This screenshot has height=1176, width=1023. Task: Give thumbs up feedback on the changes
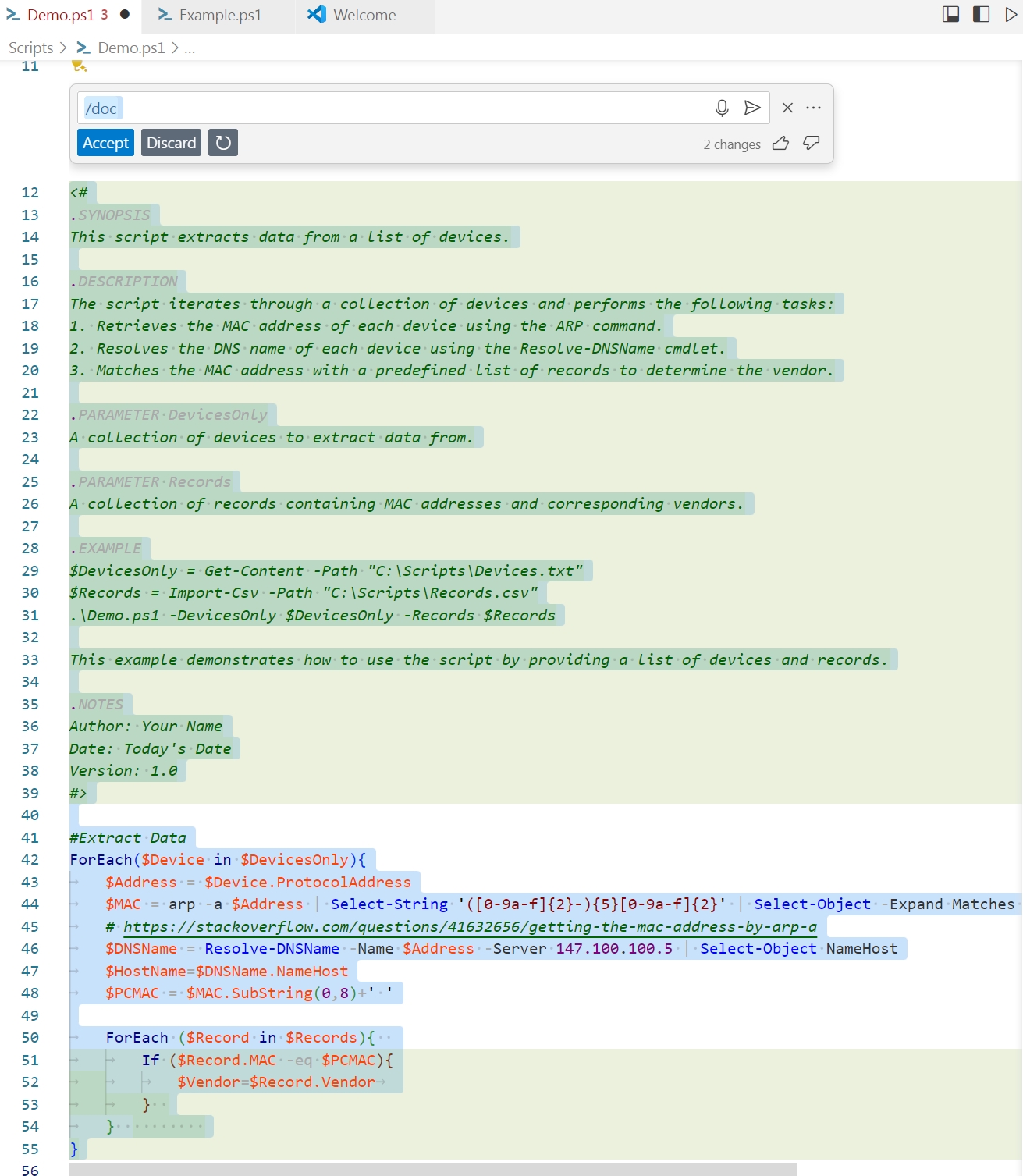coord(781,144)
